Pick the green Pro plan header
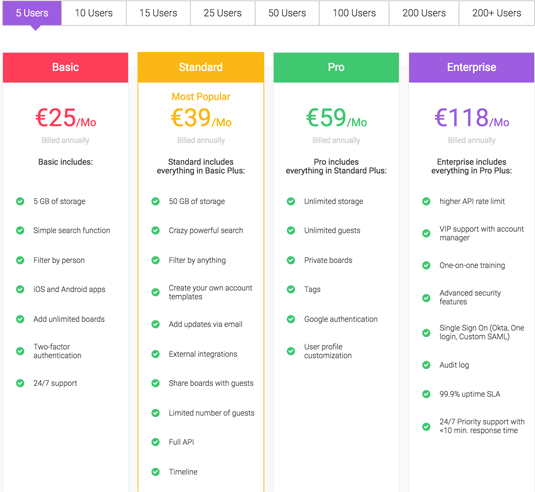Screen dimensions: 535x492 (x=336, y=67)
